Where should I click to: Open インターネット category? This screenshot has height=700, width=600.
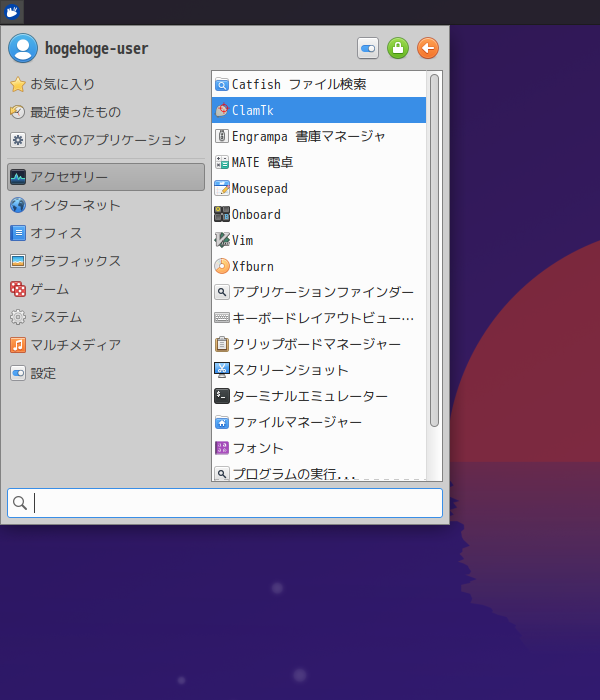click(x=106, y=205)
